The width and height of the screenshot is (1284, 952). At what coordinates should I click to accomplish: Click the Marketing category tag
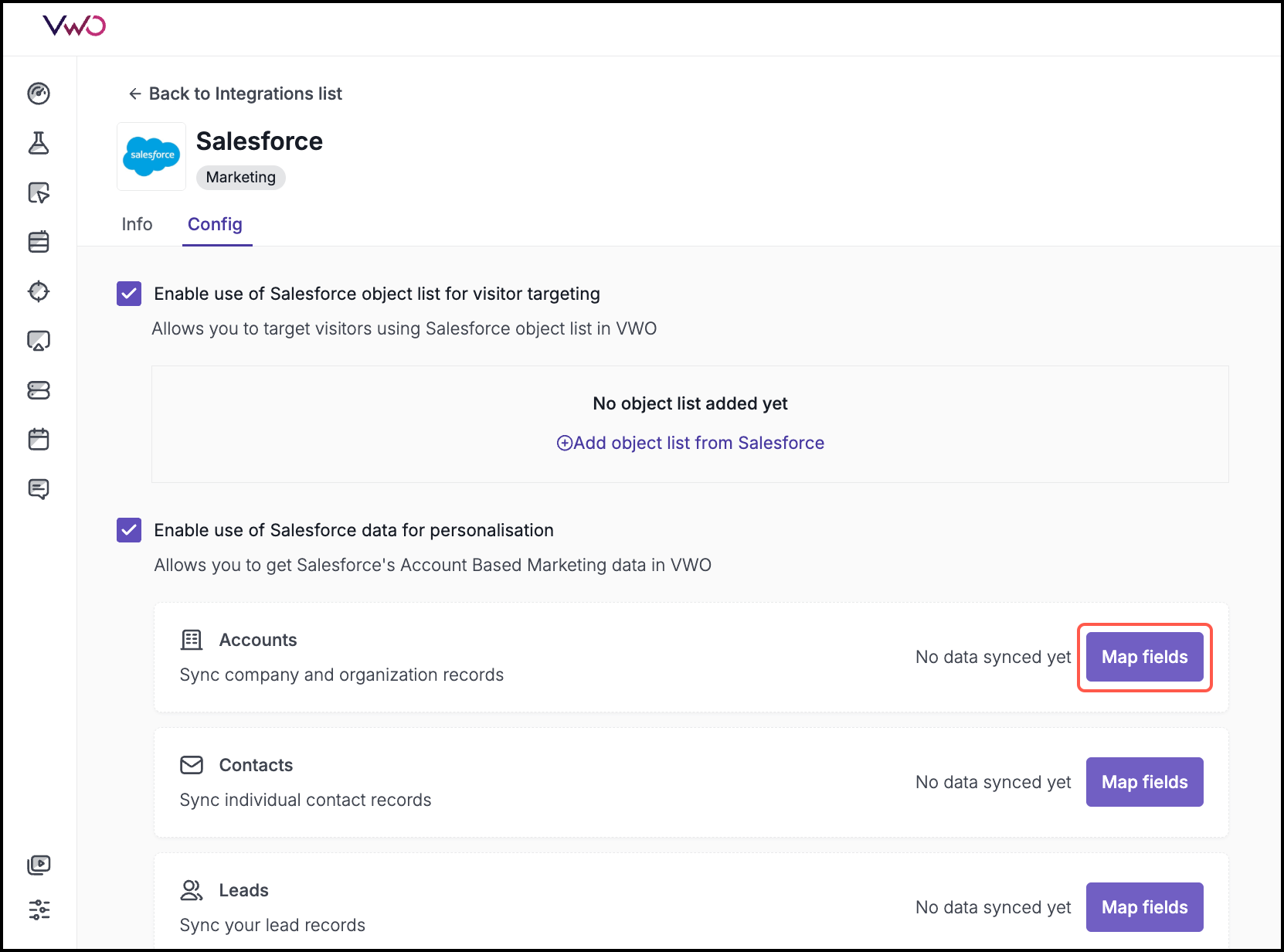click(x=240, y=178)
